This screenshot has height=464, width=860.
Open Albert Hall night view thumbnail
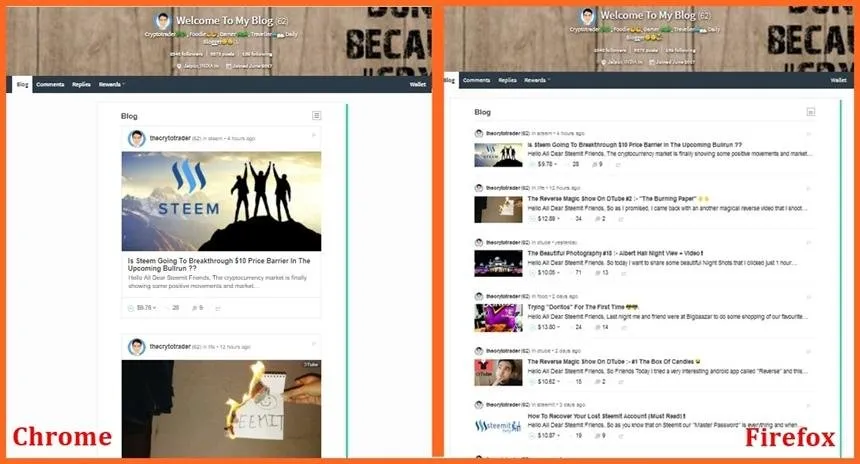[498, 263]
